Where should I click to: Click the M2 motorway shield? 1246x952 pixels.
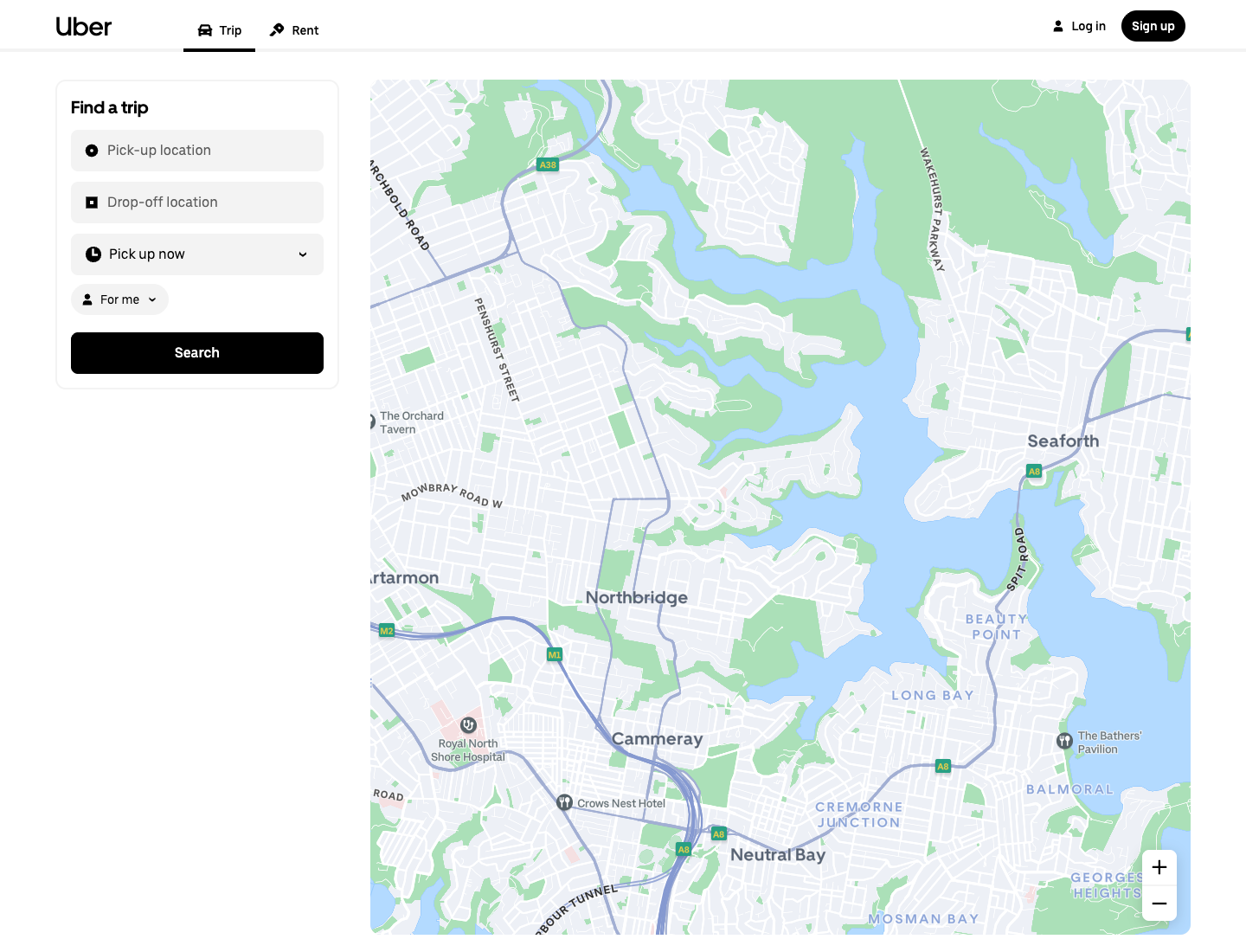click(387, 631)
